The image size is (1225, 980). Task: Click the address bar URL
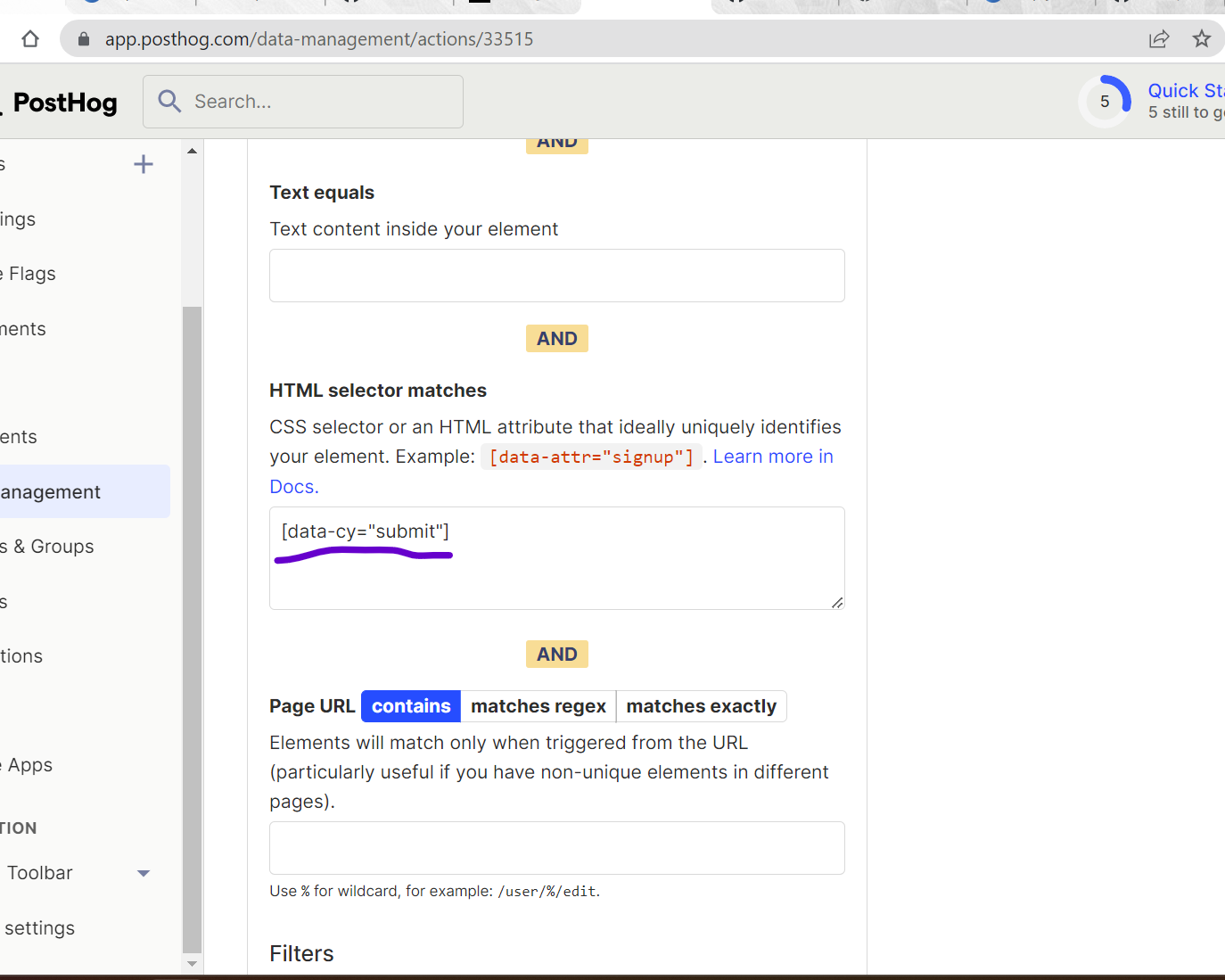(319, 39)
